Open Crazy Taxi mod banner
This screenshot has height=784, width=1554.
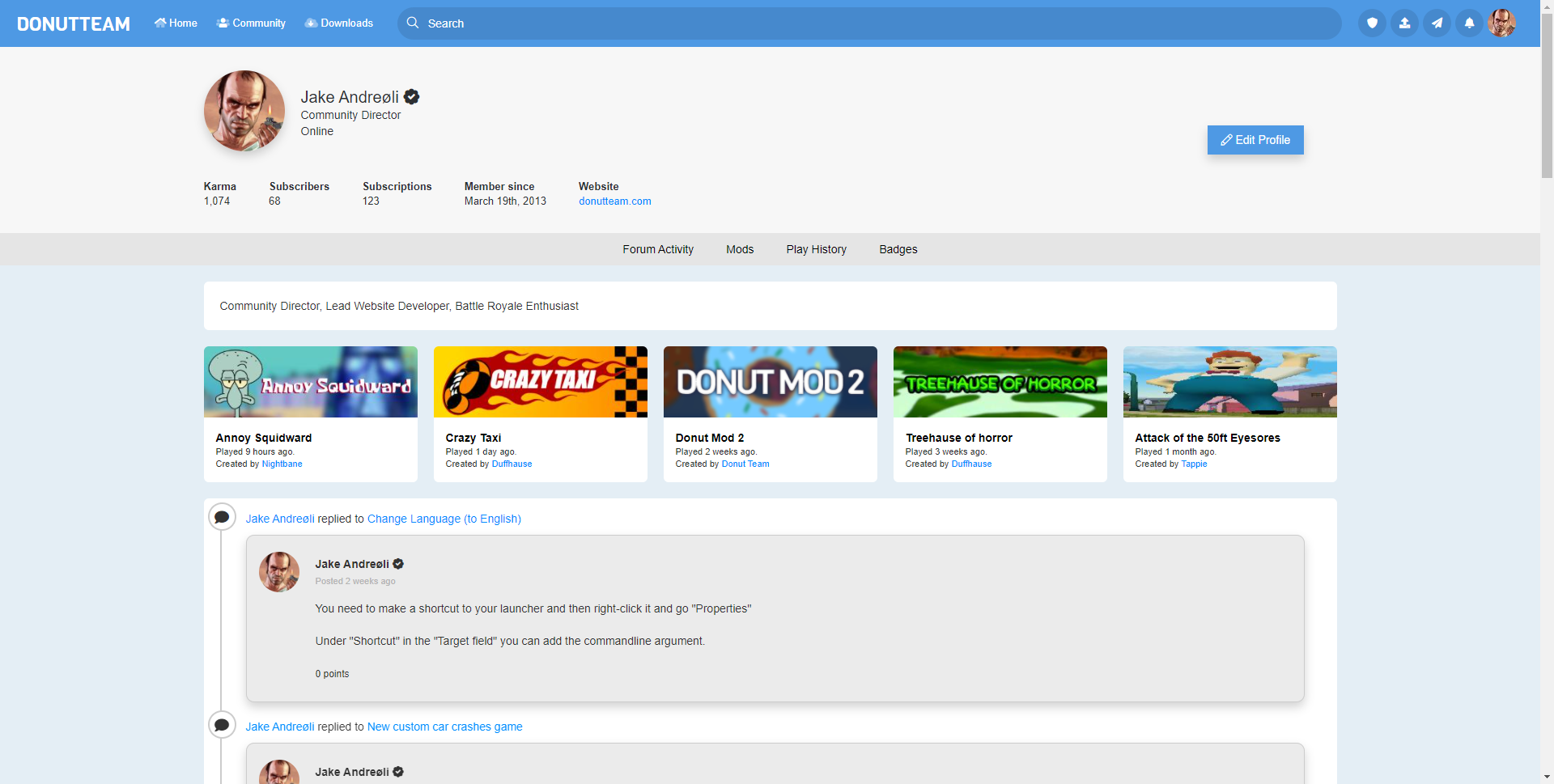coord(541,382)
